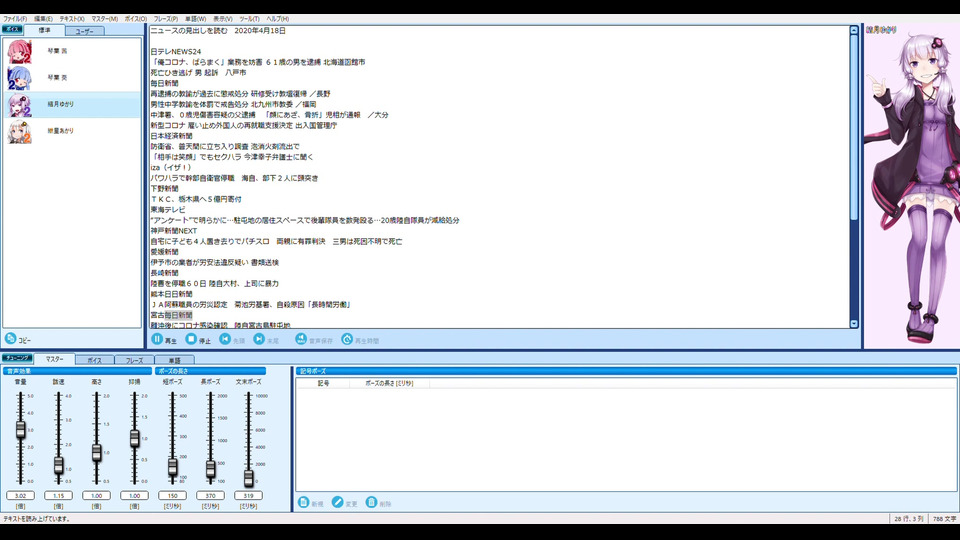The height and width of the screenshot is (540, 960).
Task: Open the マスター(M) menu
Action: [105, 19]
